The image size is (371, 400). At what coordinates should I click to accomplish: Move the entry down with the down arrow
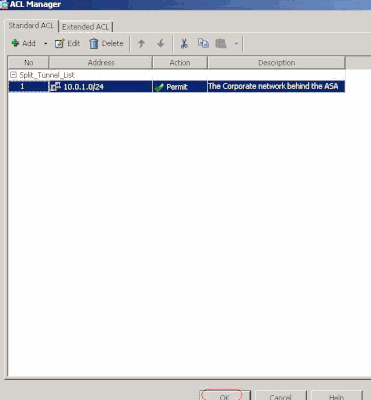[x=161, y=43]
